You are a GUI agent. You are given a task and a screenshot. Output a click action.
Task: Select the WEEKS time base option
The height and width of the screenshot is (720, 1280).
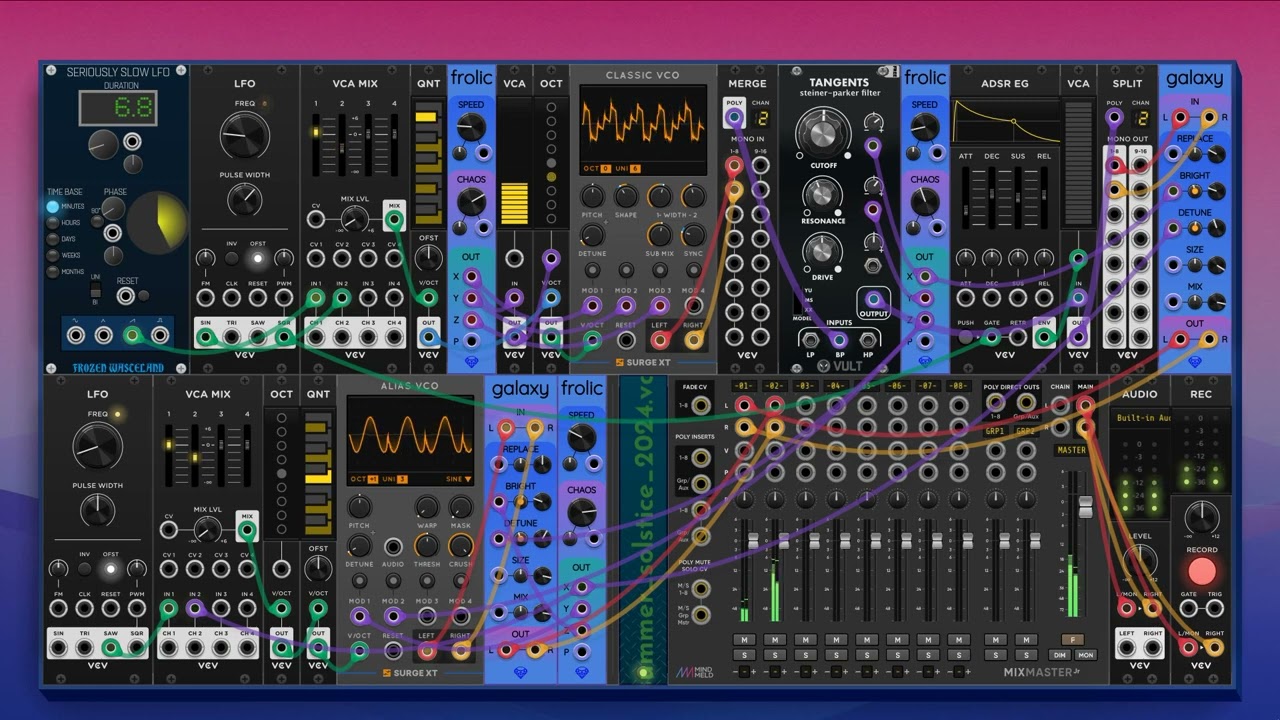click(x=53, y=255)
